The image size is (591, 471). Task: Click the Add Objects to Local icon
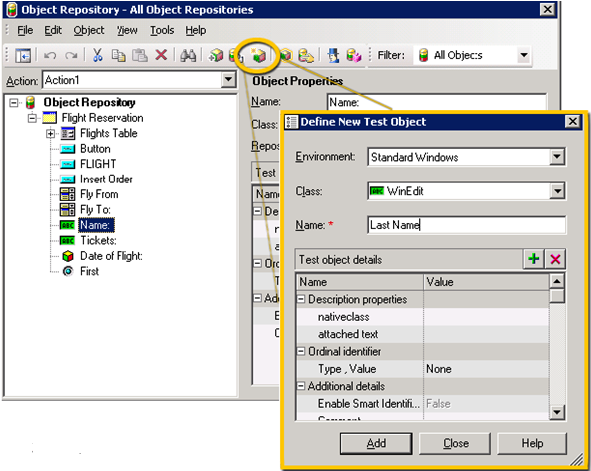[x=216, y=56]
